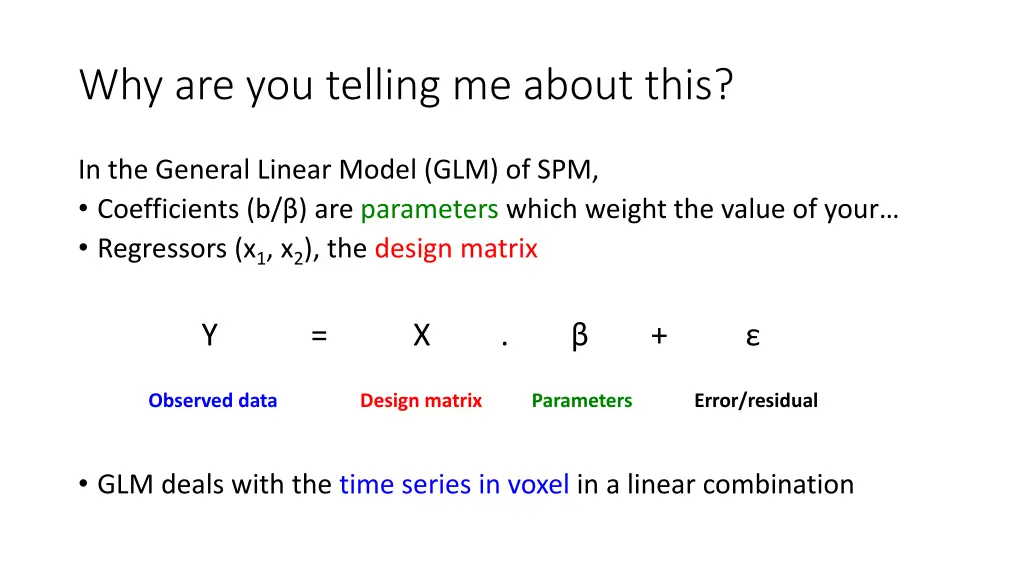
Task: Click the red text 'design matrix' in the bullet
Action: (456, 249)
